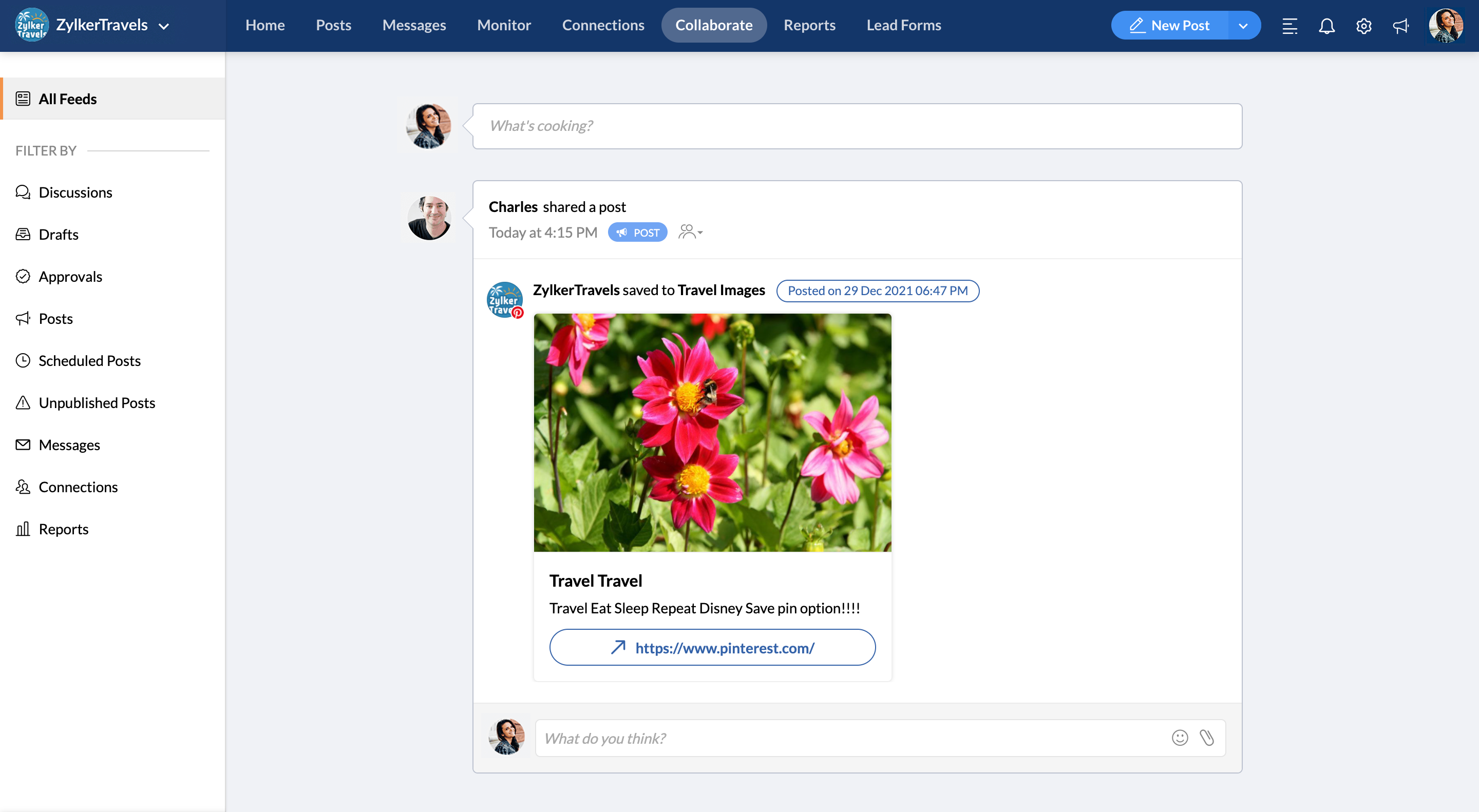
Task: Click the megaphone announcements icon in header
Action: pos(1401,26)
